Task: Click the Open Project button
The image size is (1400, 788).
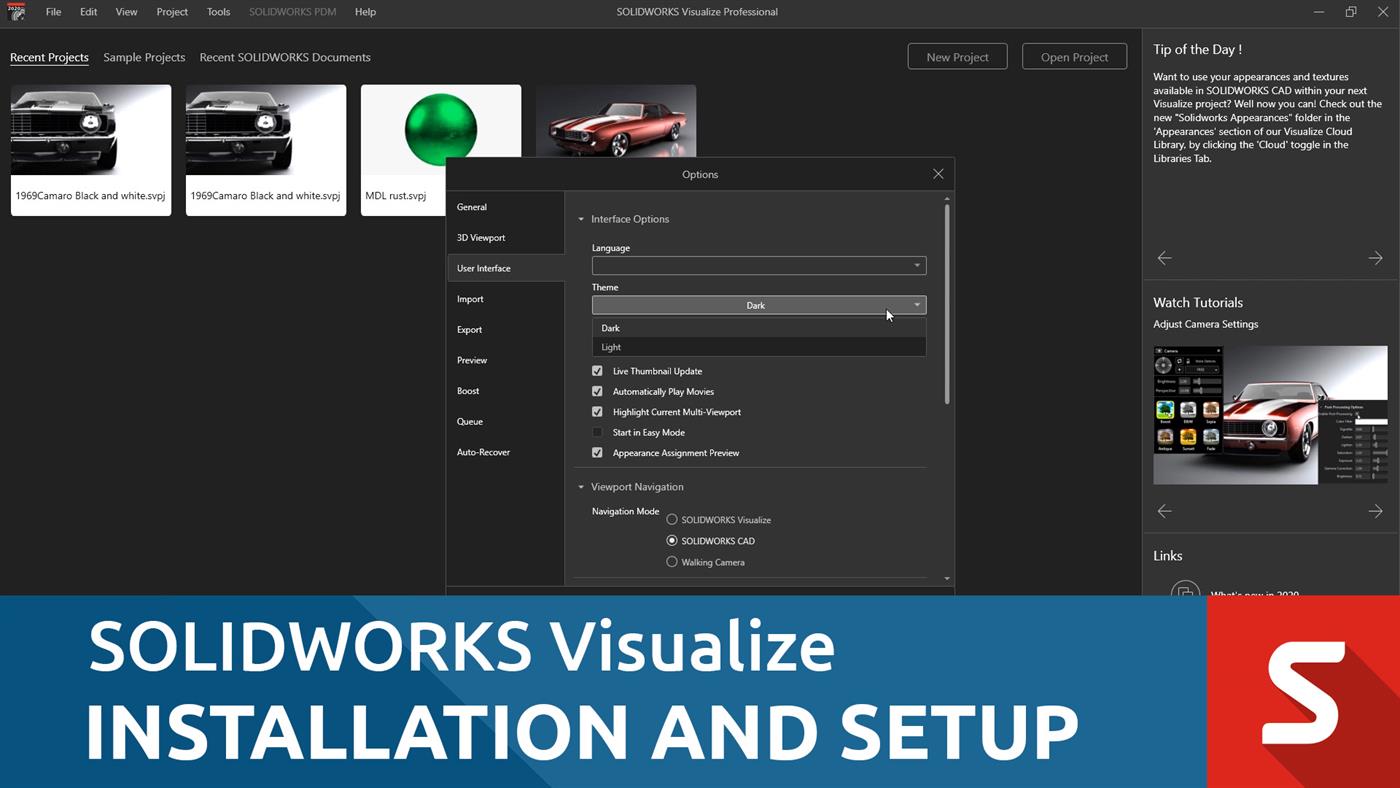Action: [1074, 56]
